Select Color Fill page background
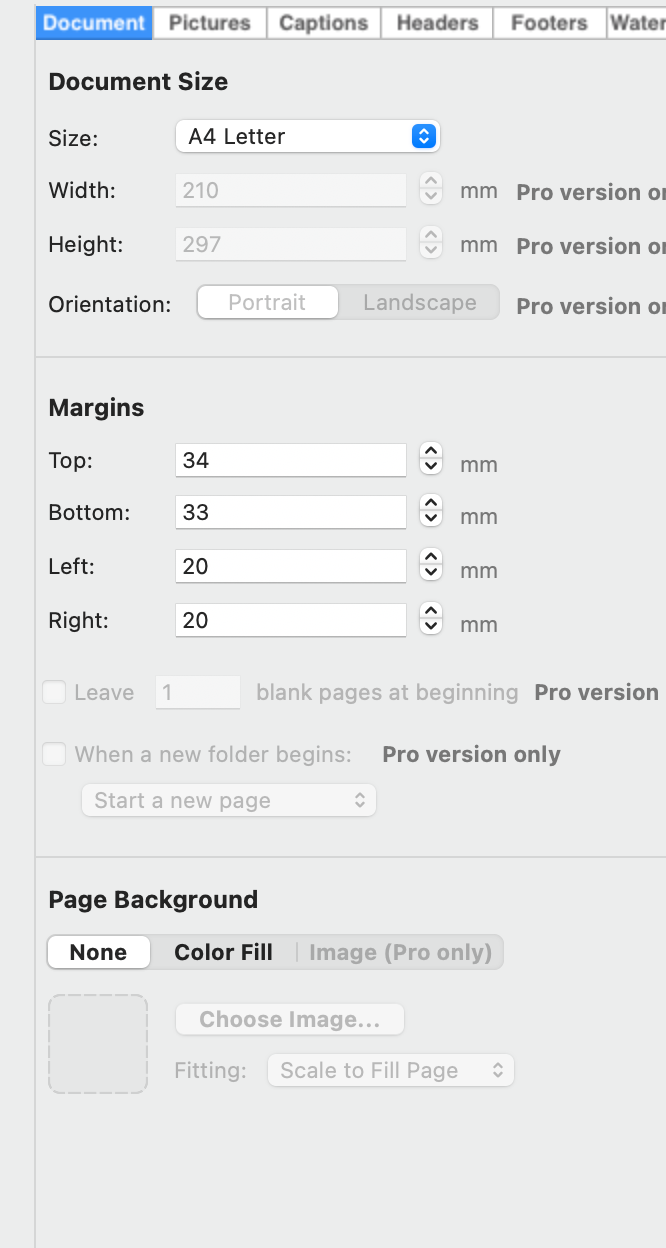 tap(223, 952)
